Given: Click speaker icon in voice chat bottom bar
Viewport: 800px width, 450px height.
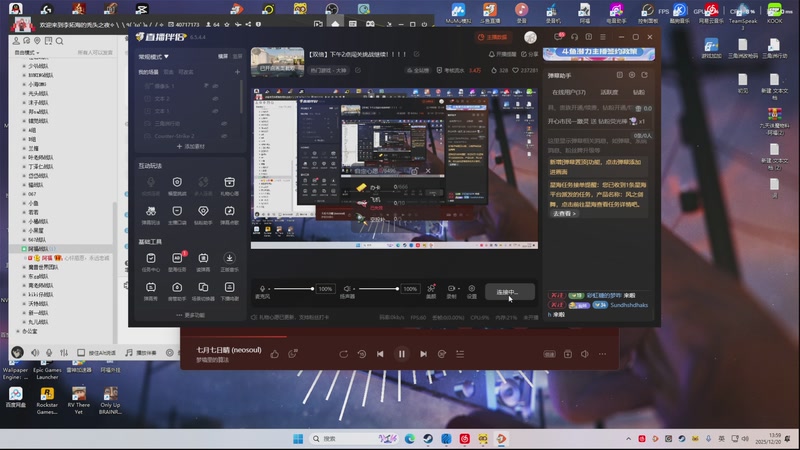Looking at the screenshot, I should (x=35, y=353).
